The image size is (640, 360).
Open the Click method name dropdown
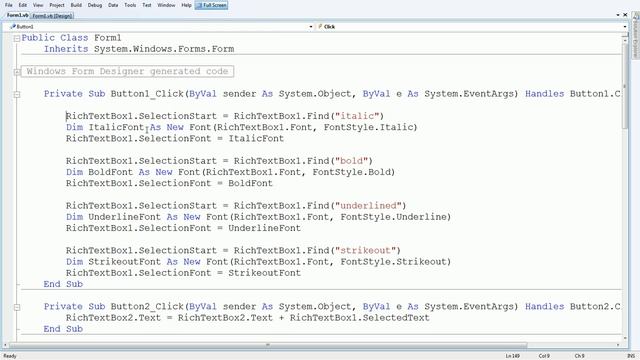pos(625,27)
